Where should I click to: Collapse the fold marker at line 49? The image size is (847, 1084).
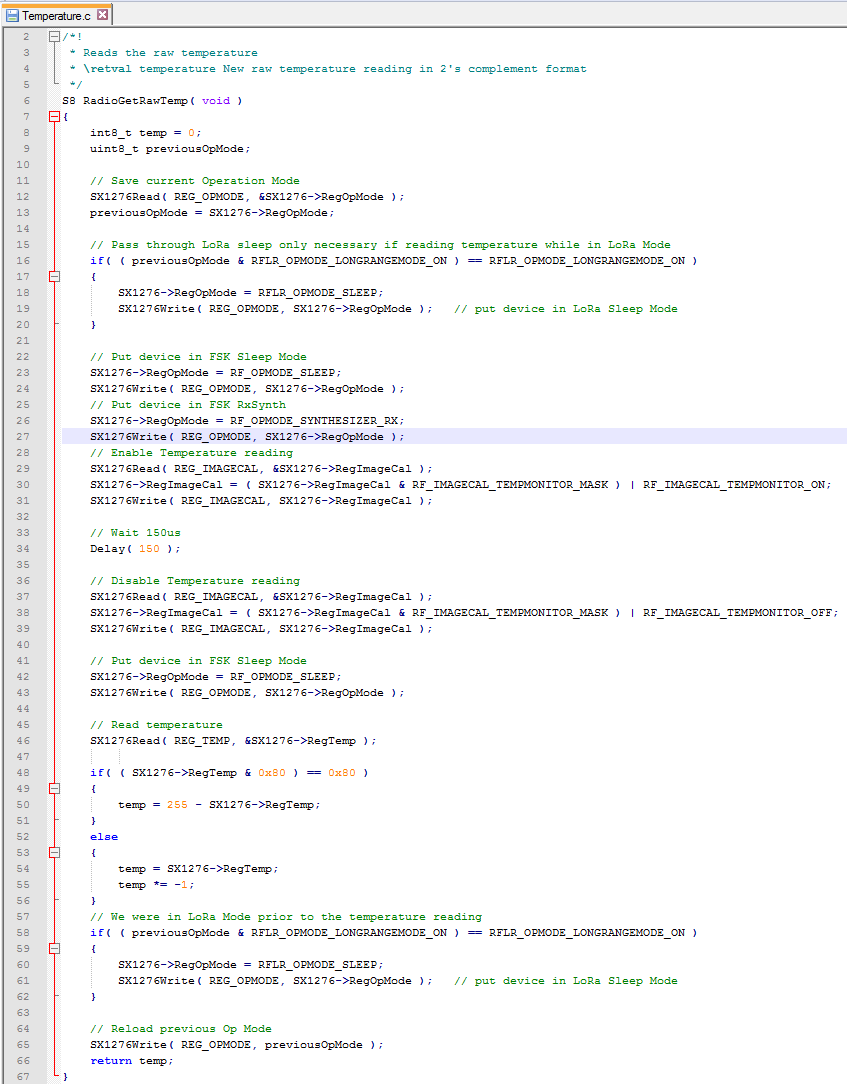pyautogui.click(x=54, y=789)
